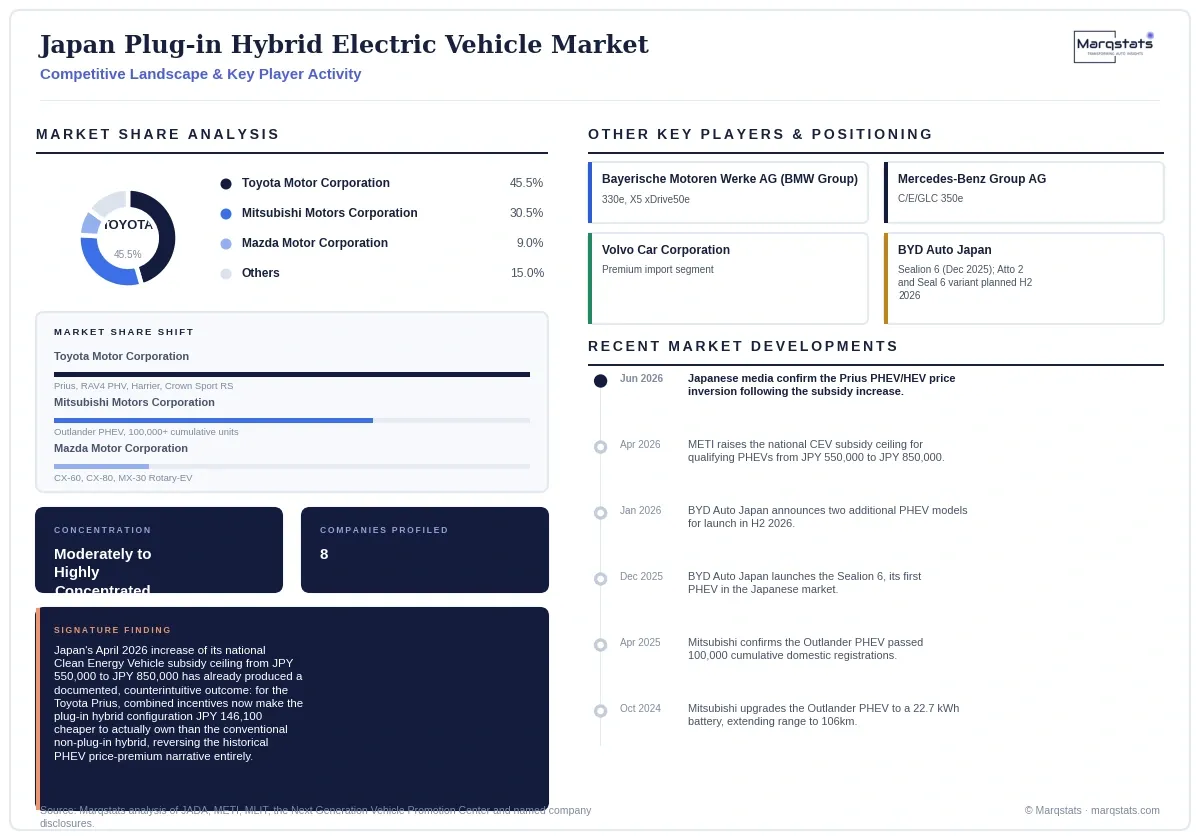Click the source attribution footer text
Image resolution: width=1200 pixels, height=840 pixels.
click(x=316, y=817)
